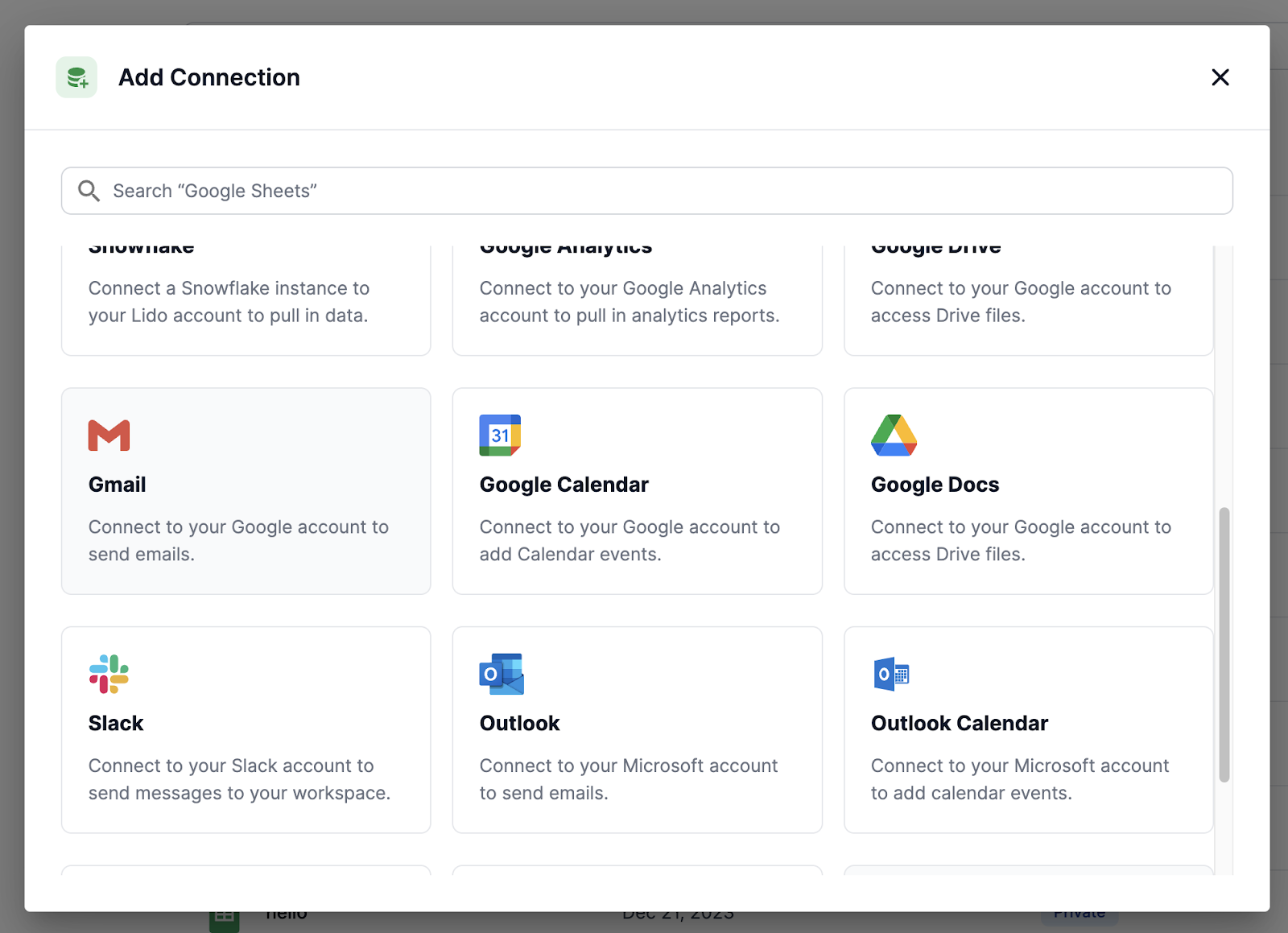Click the Outlook mail icon
Viewport: 1288px width, 933px height.
(502, 674)
